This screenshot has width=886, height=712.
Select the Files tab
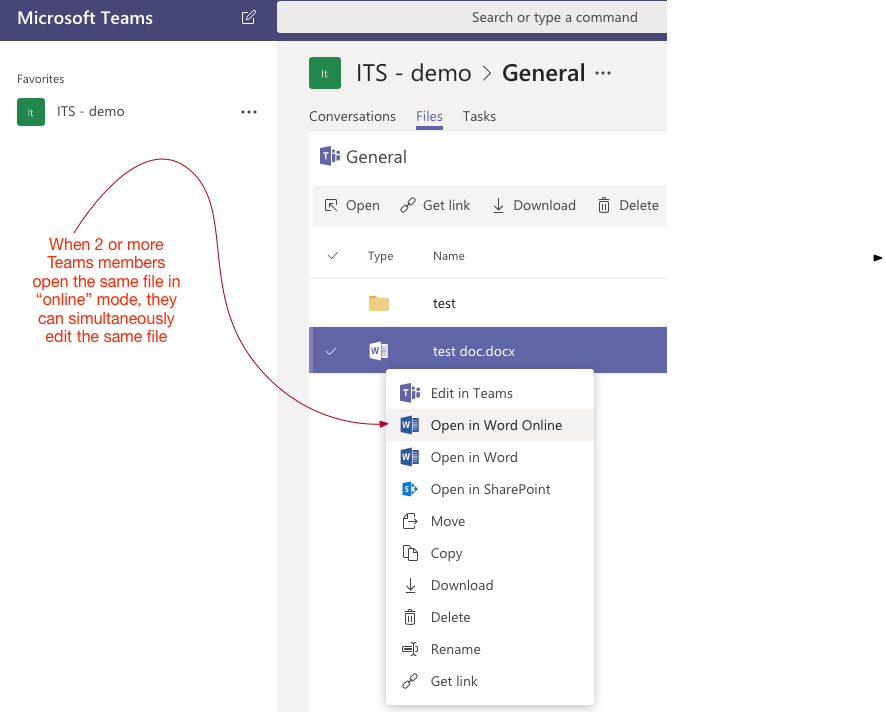429,116
